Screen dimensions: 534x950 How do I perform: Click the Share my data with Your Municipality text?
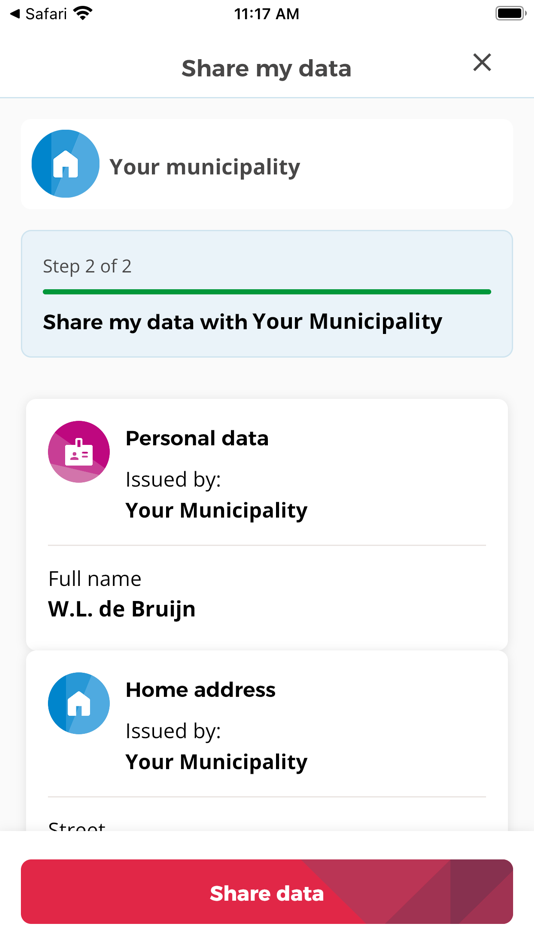pyautogui.click(x=242, y=322)
